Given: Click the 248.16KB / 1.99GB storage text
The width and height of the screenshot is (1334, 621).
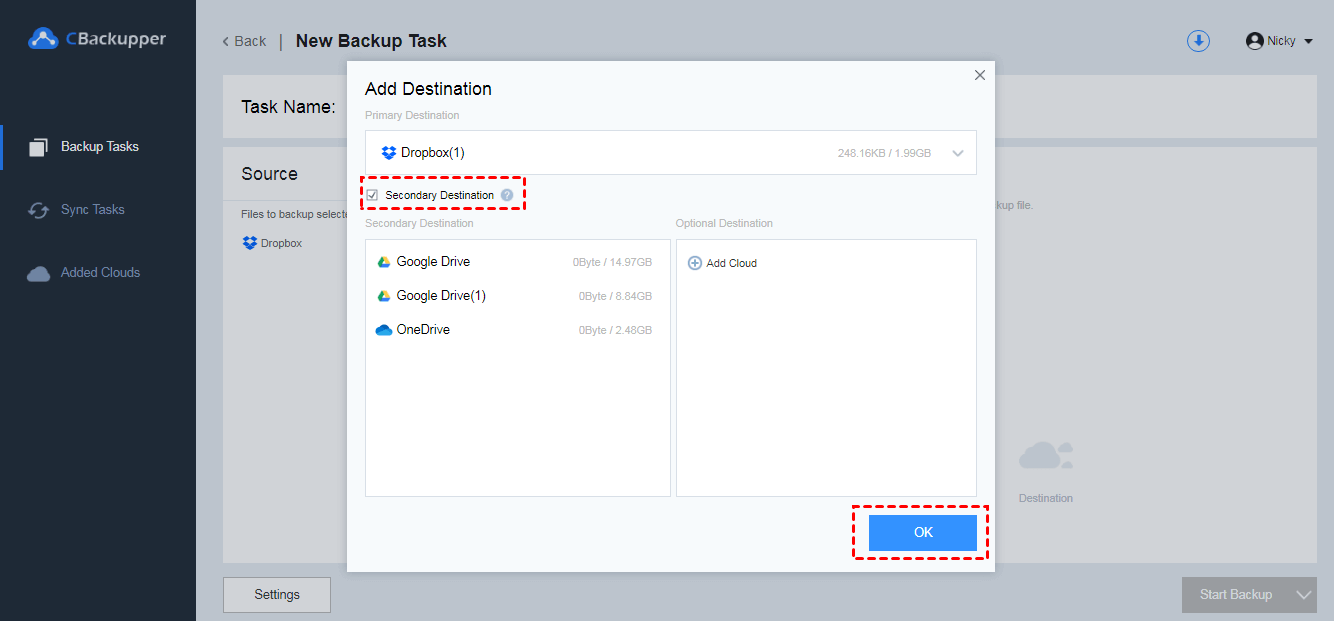Looking at the screenshot, I should coord(884,154).
